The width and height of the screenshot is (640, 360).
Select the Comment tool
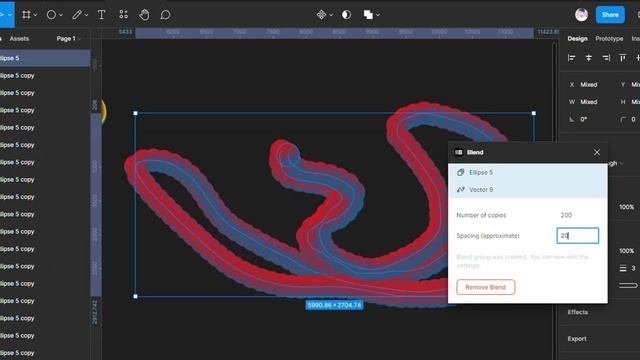165,15
